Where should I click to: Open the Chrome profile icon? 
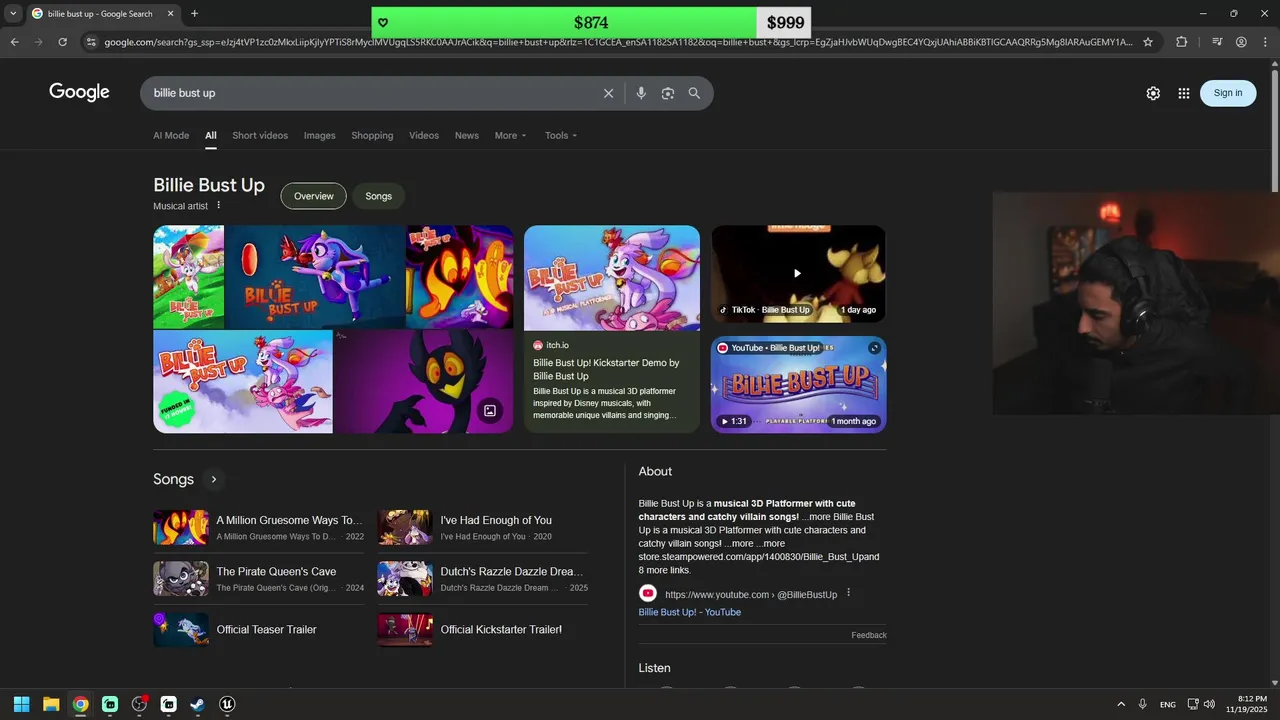tap(1241, 42)
